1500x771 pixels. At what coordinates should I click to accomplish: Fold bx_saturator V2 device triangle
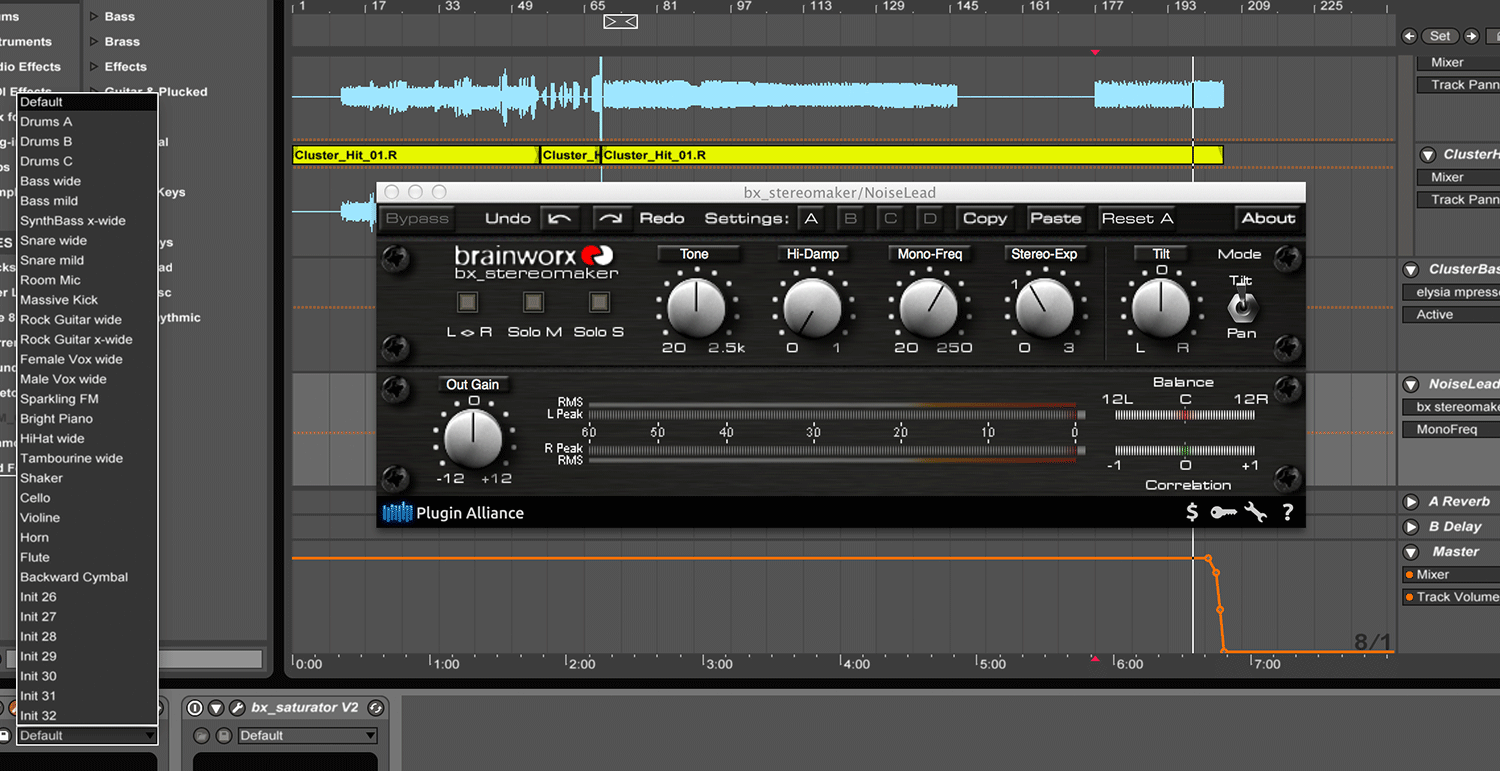point(215,708)
